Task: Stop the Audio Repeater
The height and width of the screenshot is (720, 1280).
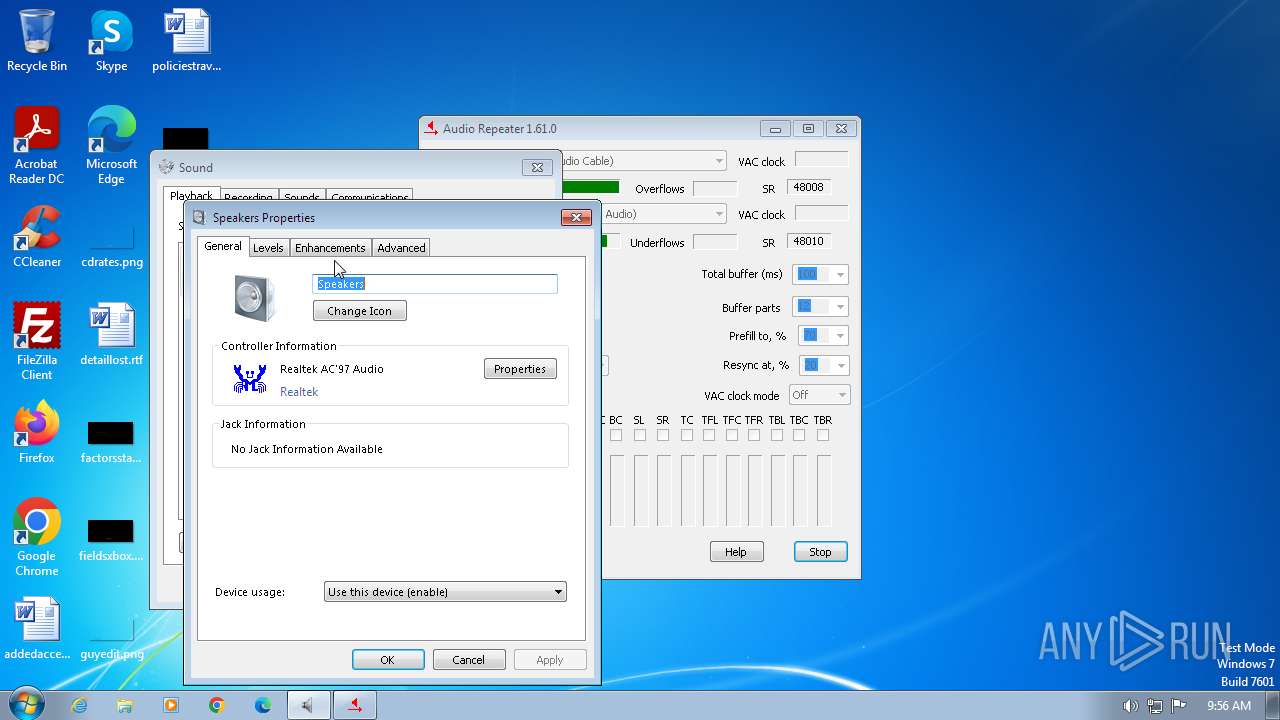Action: [820, 552]
